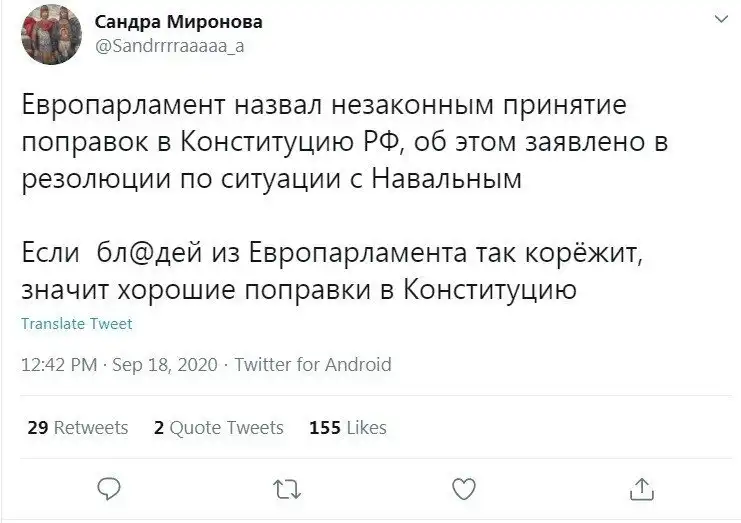Click the 12:42 PM timestamp
The height and width of the screenshot is (523, 741).
tap(59, 365)
